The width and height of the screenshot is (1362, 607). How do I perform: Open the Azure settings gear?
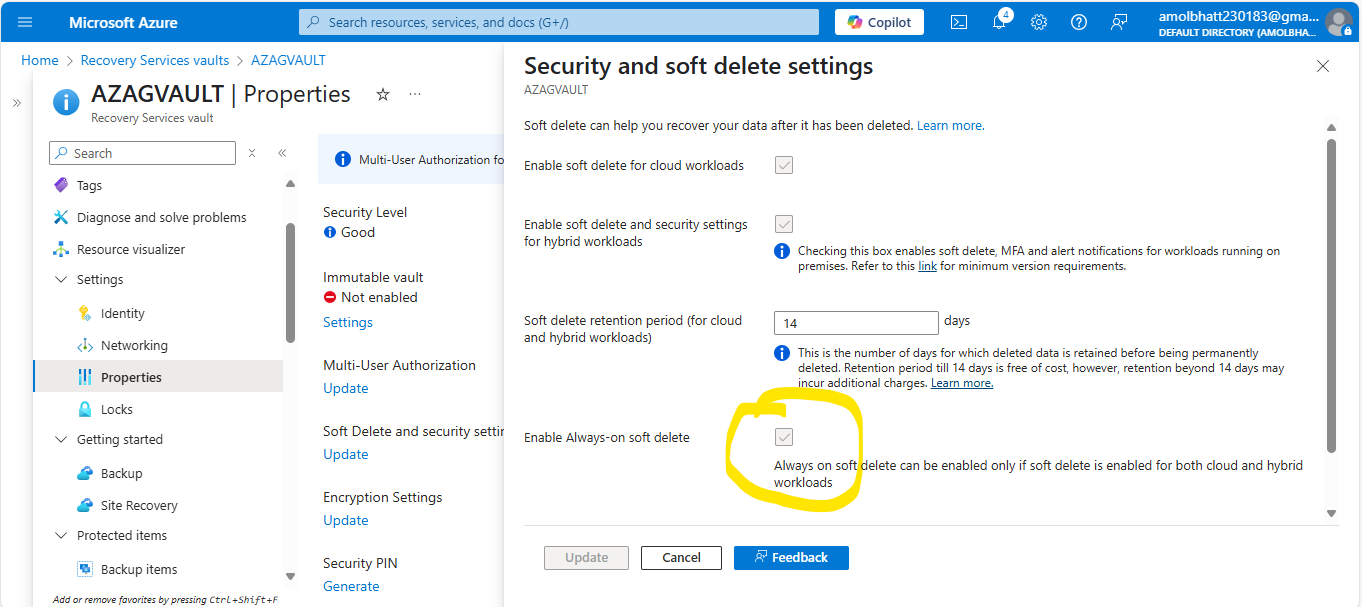coord(1038,21)
